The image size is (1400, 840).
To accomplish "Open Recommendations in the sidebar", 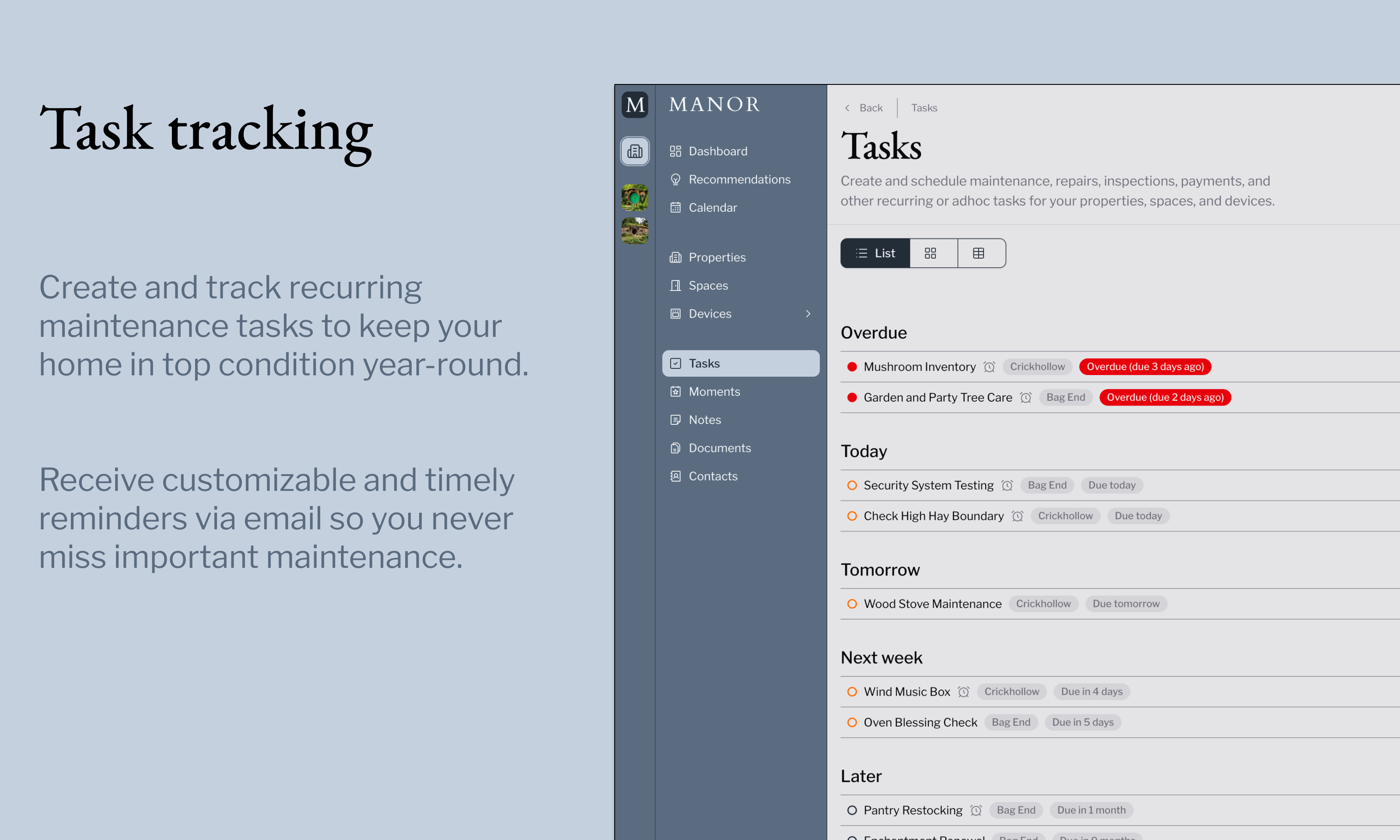I will click(x=739, y=179).
